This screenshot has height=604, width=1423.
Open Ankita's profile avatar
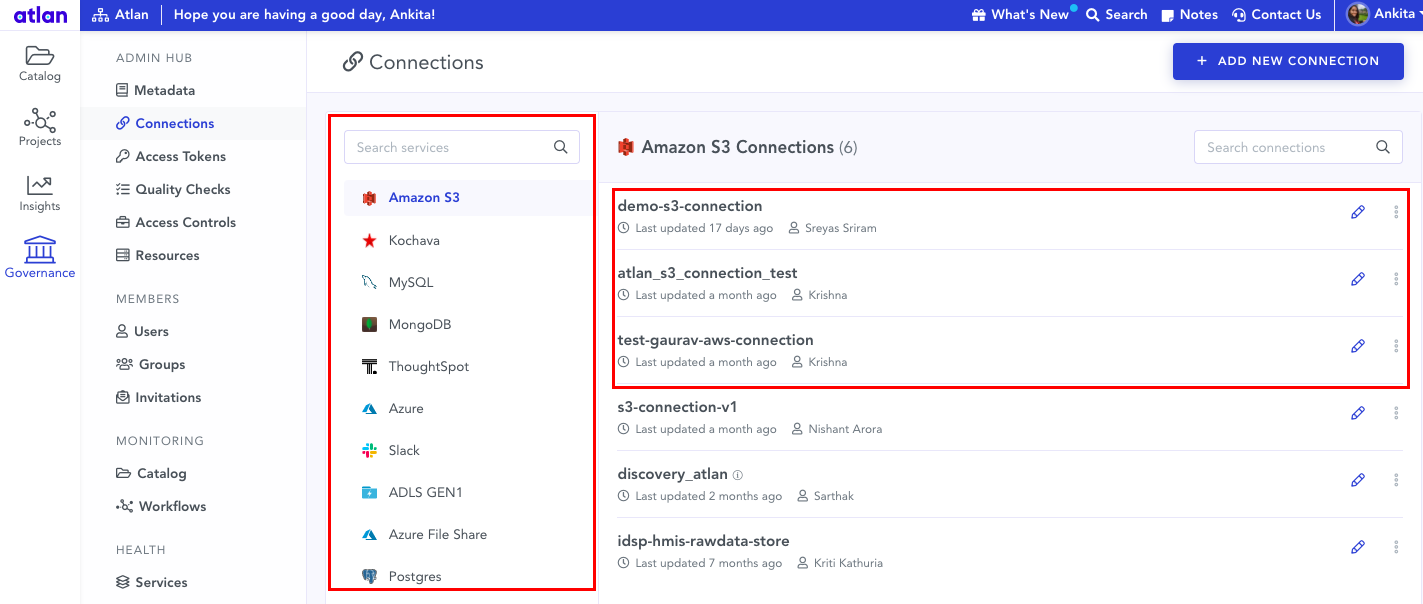coord(1358,14)
